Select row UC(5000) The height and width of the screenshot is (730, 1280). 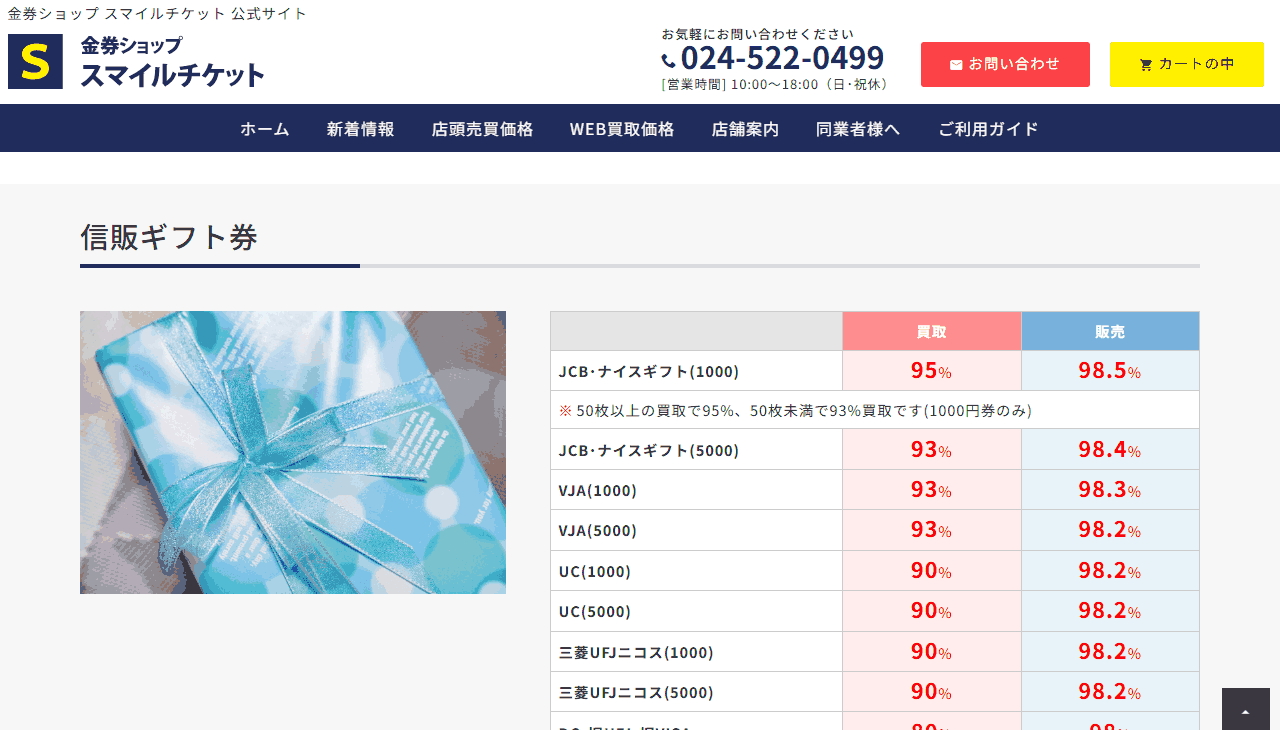point(875,611)
